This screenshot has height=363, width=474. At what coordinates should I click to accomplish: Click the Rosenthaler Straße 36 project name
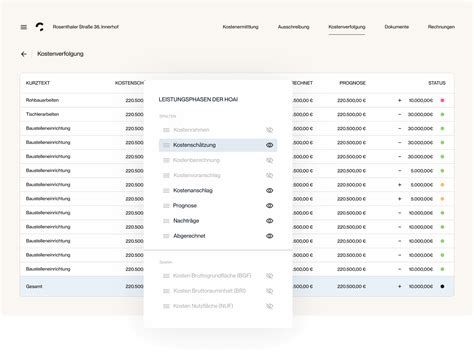[86, 27]
